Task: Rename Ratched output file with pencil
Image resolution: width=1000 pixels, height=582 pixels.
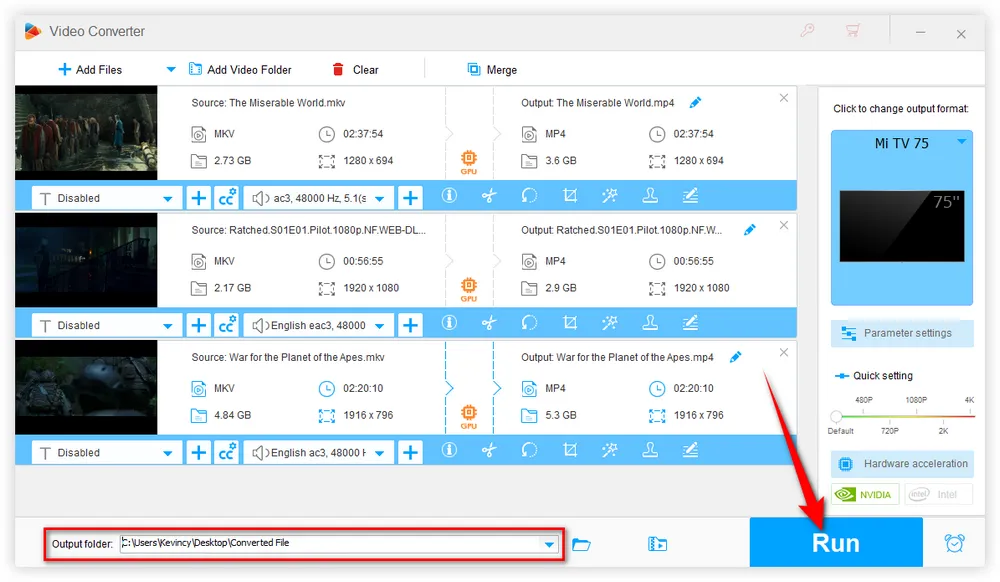Action: click(x=750, y=229)
